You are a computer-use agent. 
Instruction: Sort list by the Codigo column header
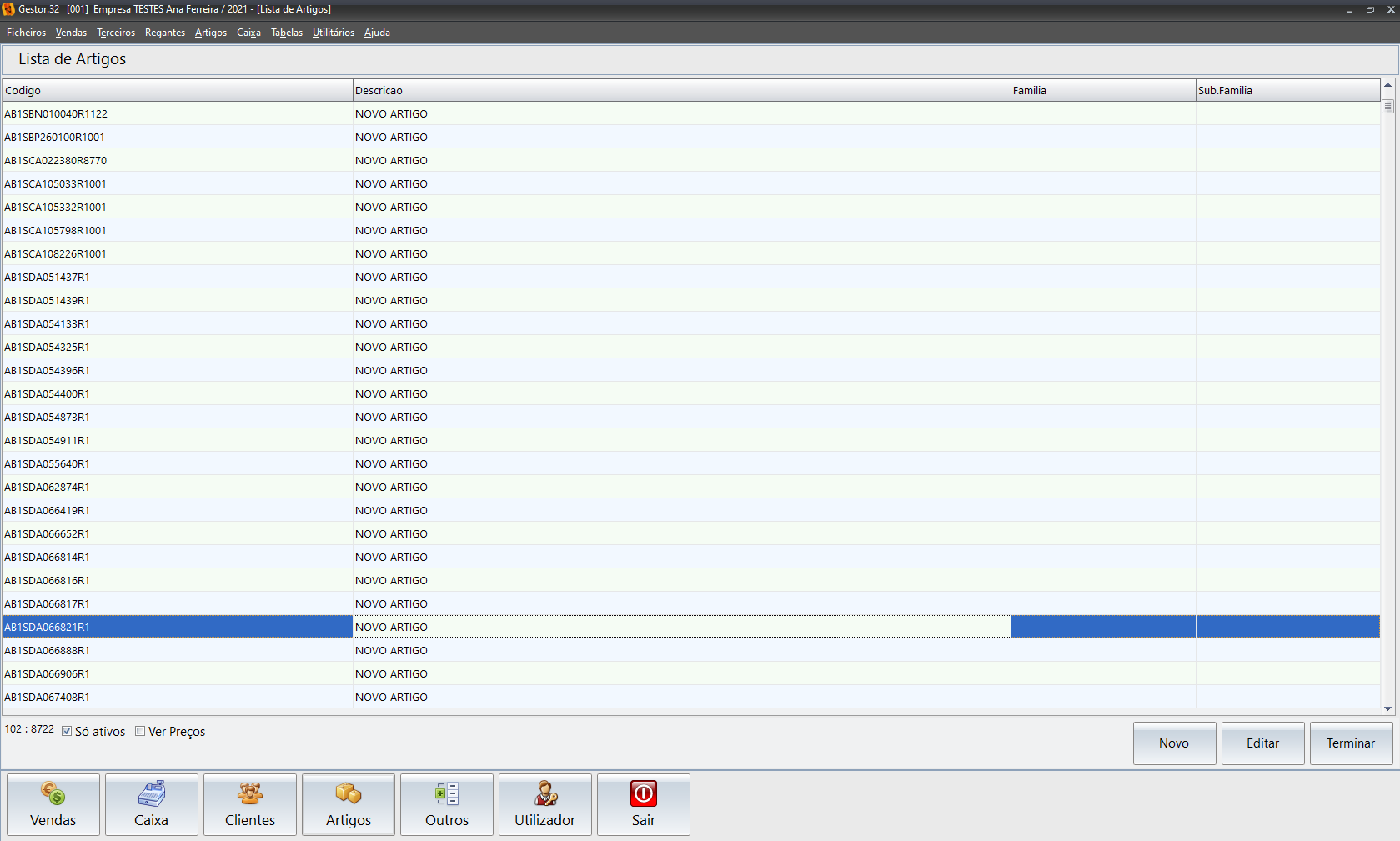tap(177, 90)
